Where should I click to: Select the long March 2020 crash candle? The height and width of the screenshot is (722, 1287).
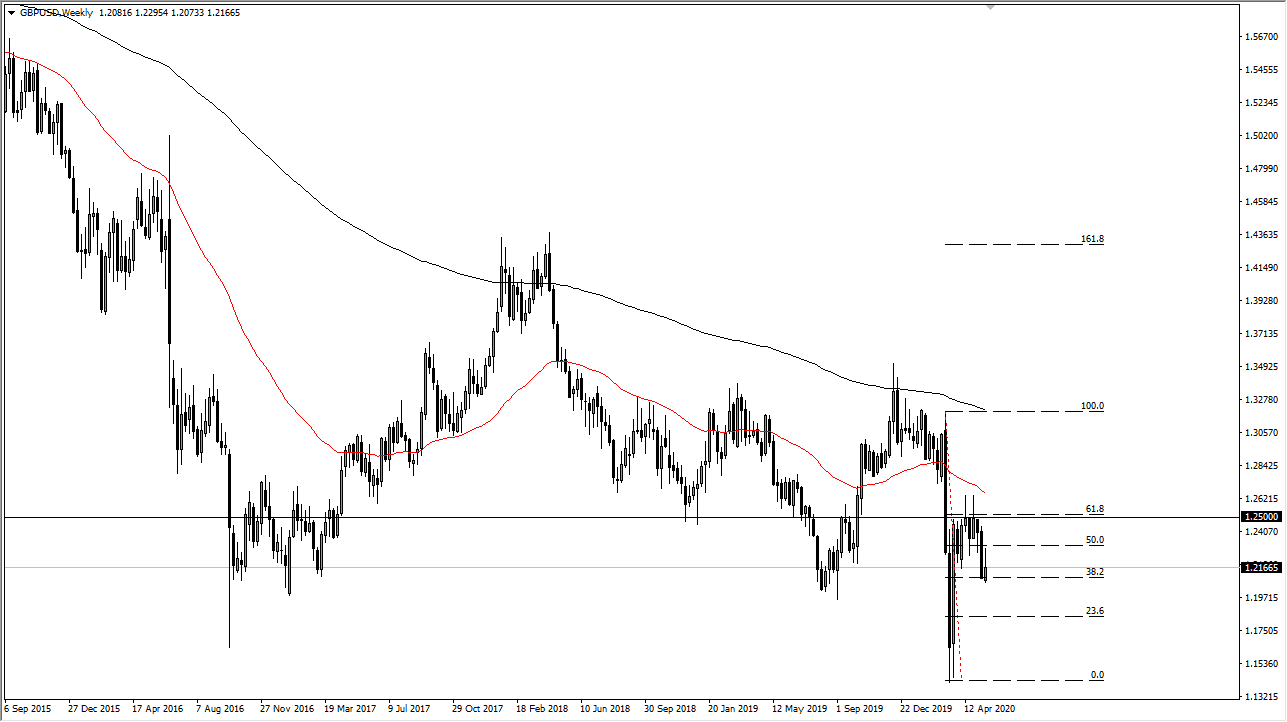tap(948, 550)
